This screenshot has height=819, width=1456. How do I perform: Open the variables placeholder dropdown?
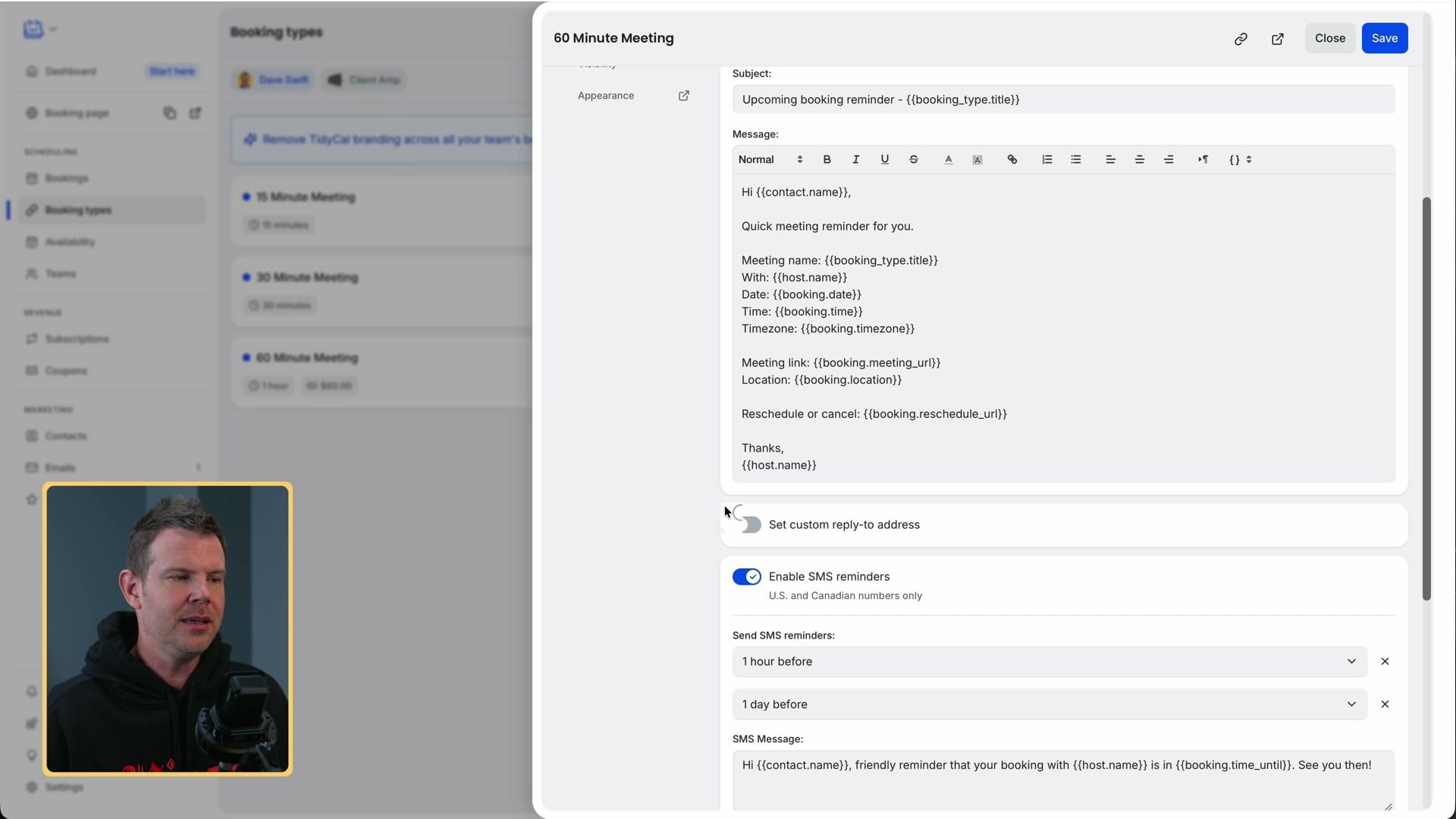[1241, 159]
